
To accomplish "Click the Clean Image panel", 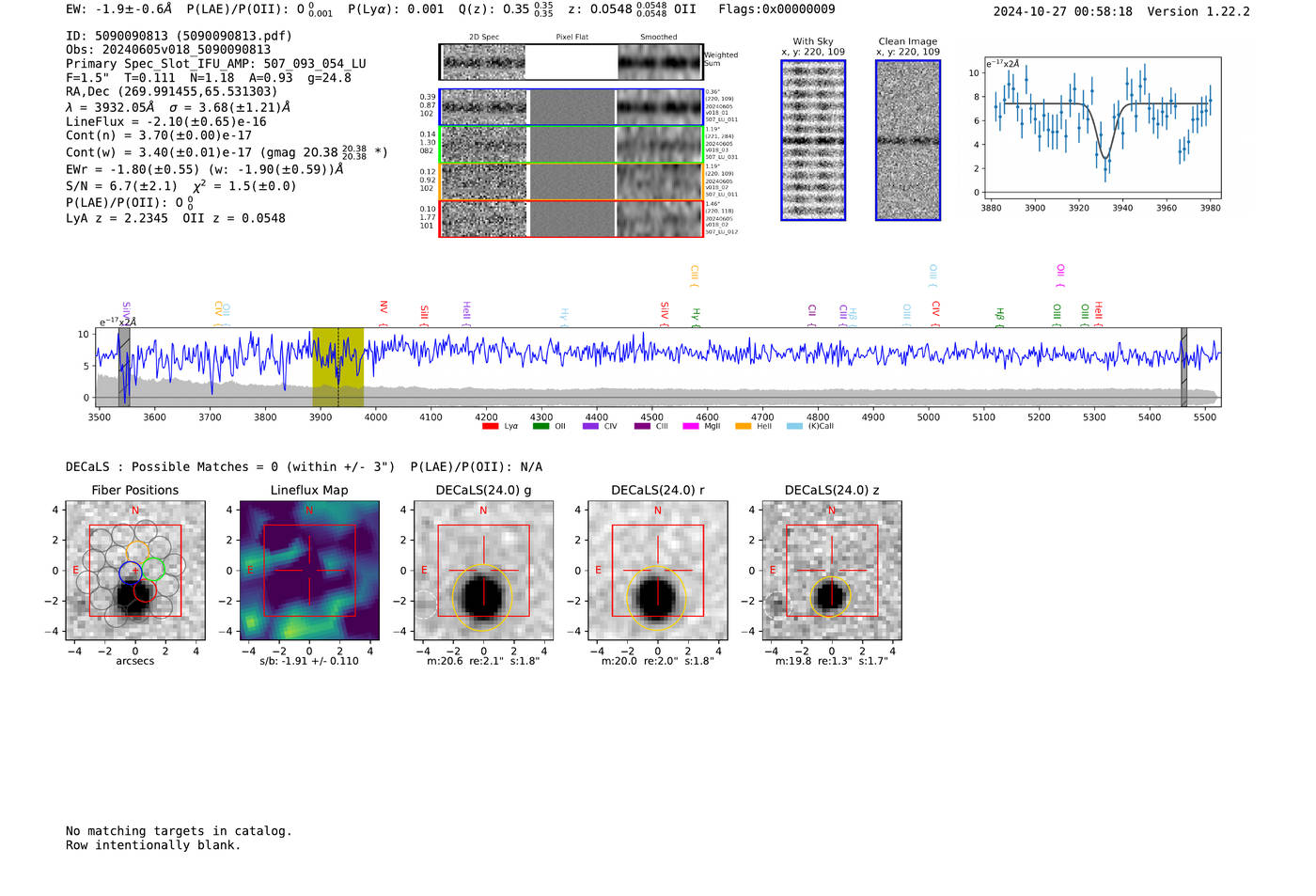I will (x=908, y=140).
